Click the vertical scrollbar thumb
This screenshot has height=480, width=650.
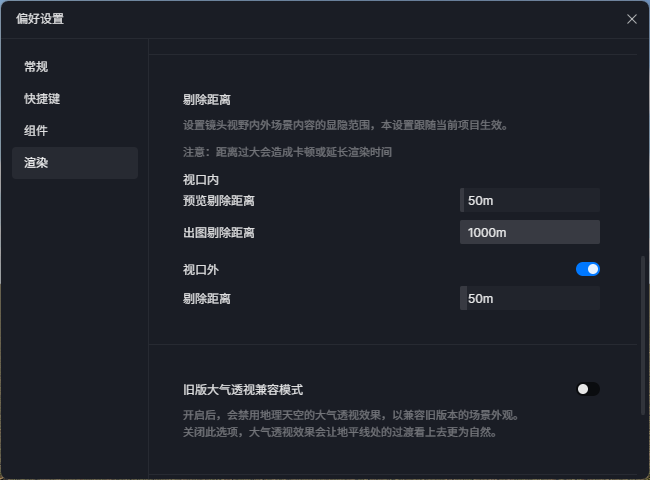pos(641,335)
